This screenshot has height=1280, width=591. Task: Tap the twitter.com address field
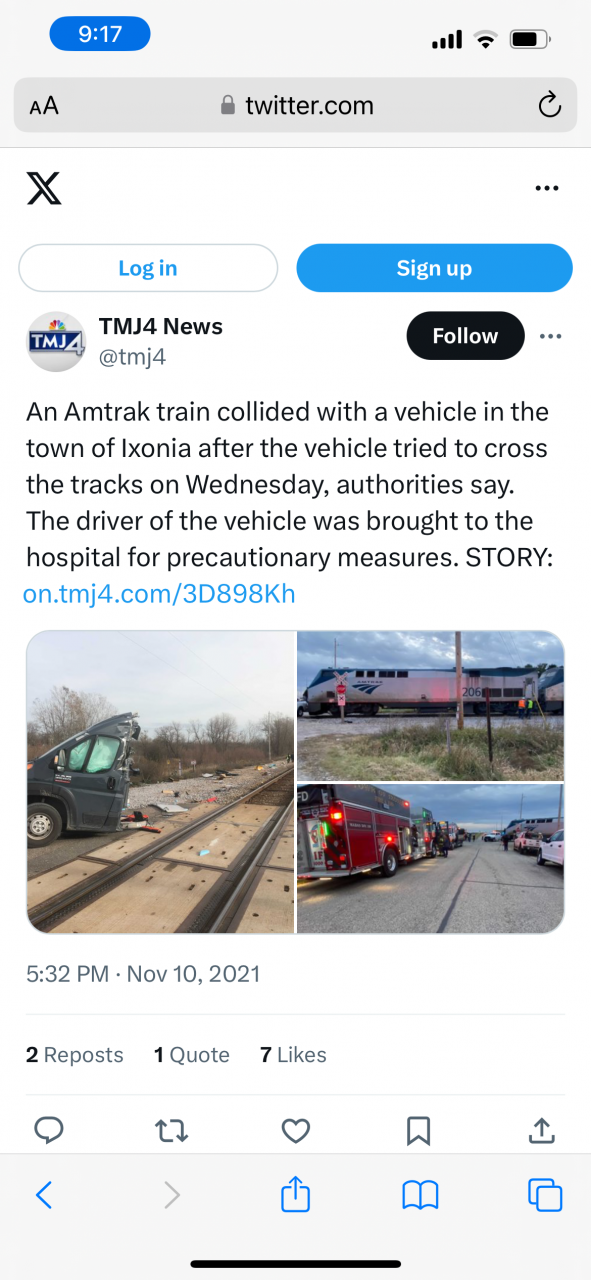295,105
